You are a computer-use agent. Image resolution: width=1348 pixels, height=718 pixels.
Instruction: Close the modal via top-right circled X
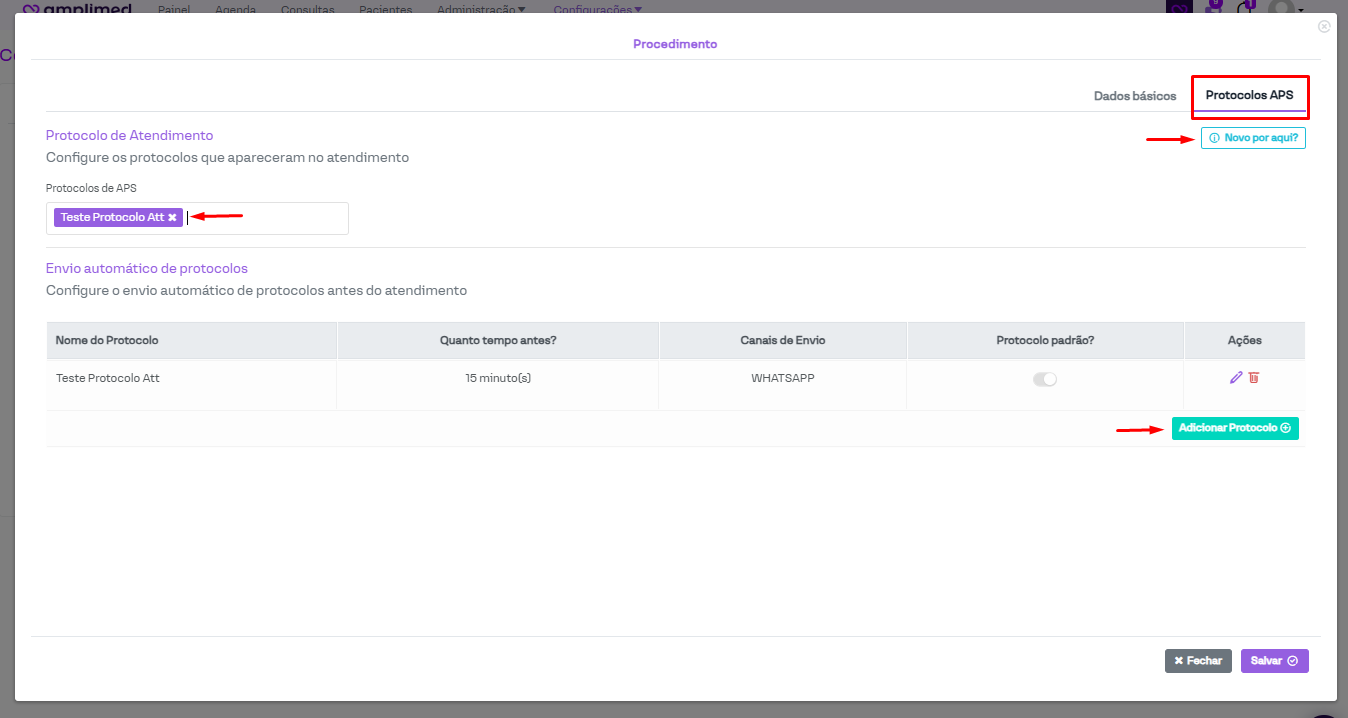click(x=1324, y=27)
